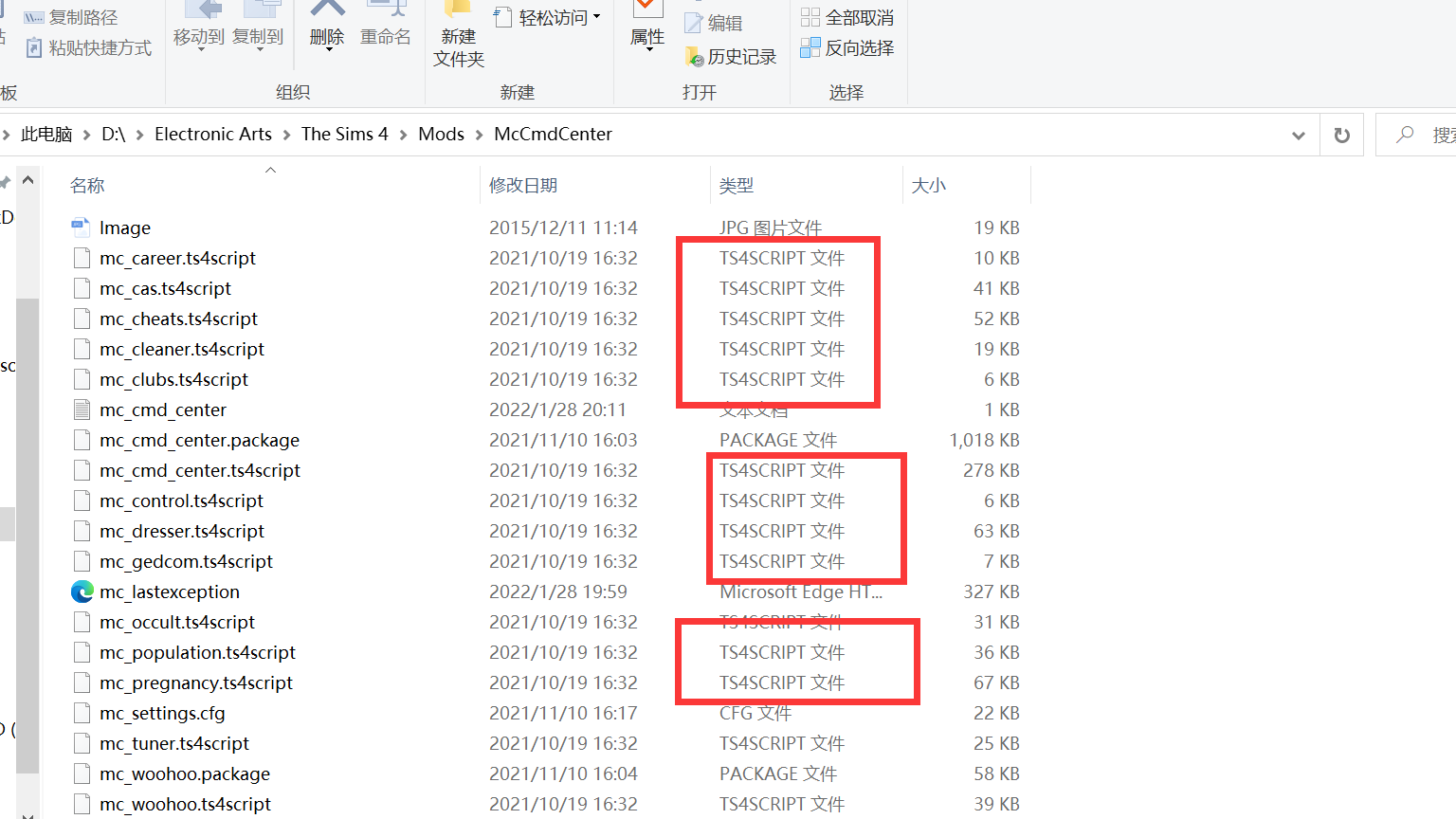
Task: Click 反向选择 invert selection
Action: coord(847,47)
